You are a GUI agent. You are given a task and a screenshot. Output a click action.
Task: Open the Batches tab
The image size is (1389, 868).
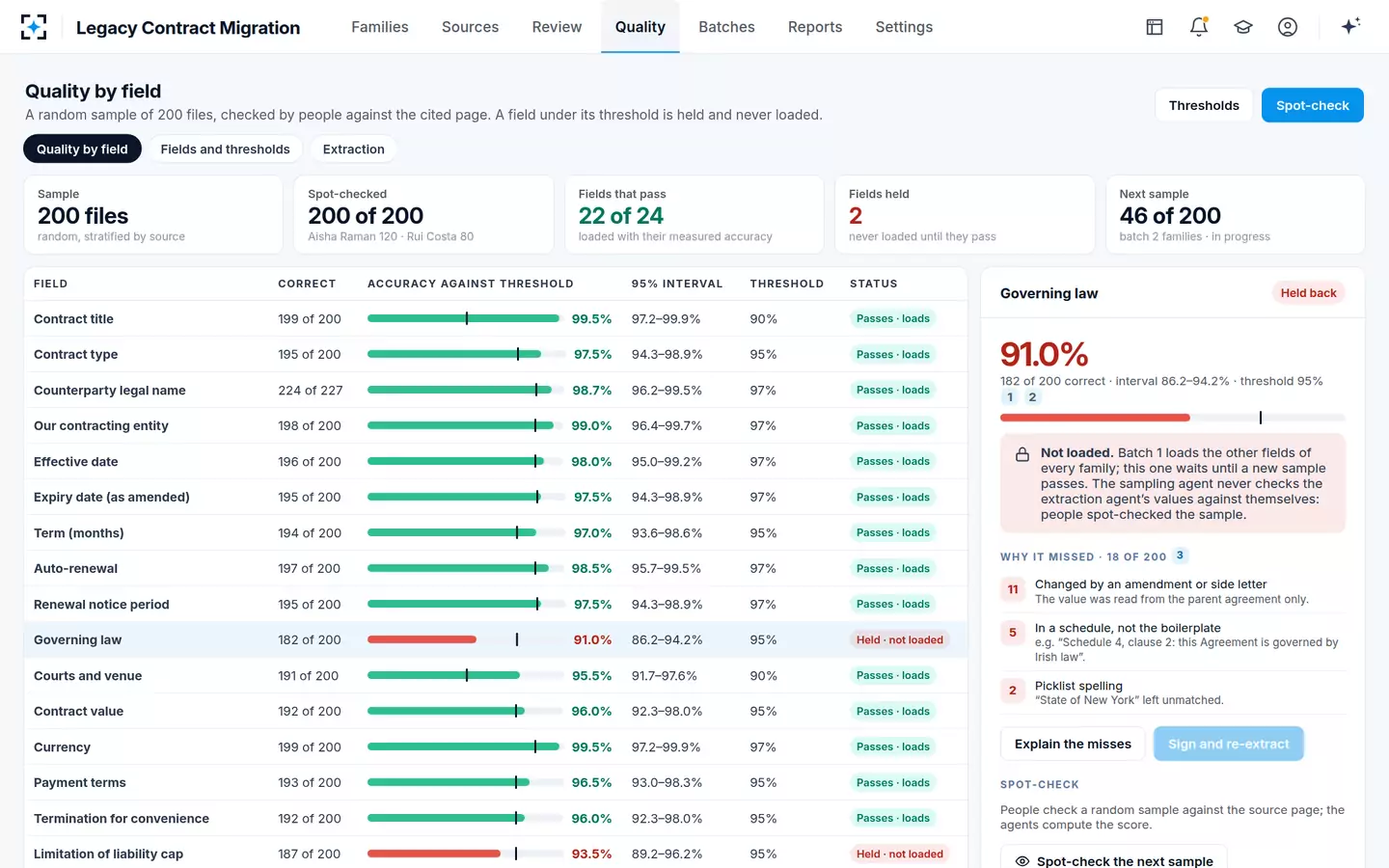726,27
